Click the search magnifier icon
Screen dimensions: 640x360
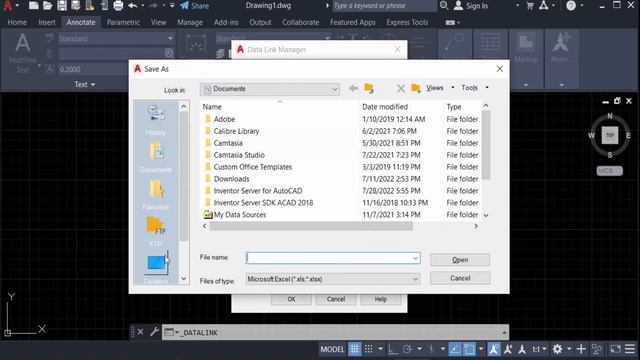(x=444, y=6)
